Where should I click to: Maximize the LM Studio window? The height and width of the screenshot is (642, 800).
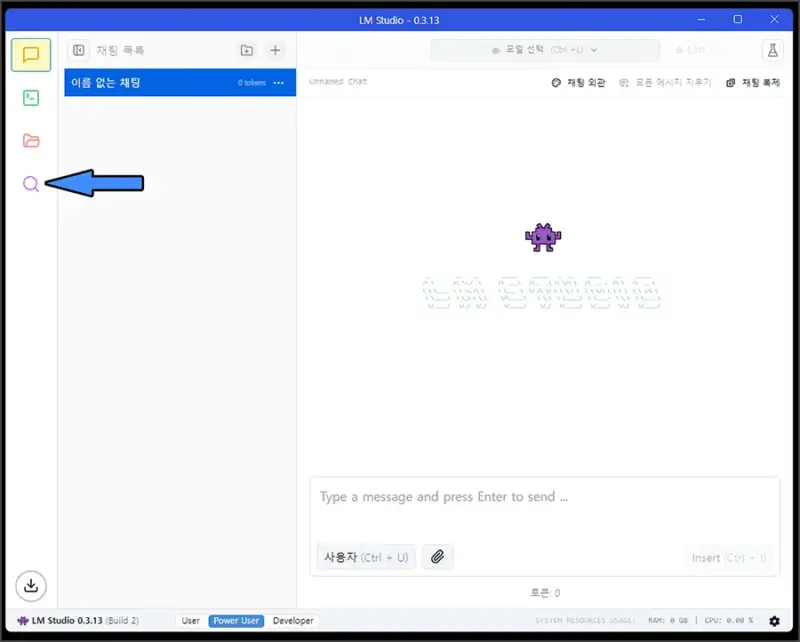pos(738,19)
